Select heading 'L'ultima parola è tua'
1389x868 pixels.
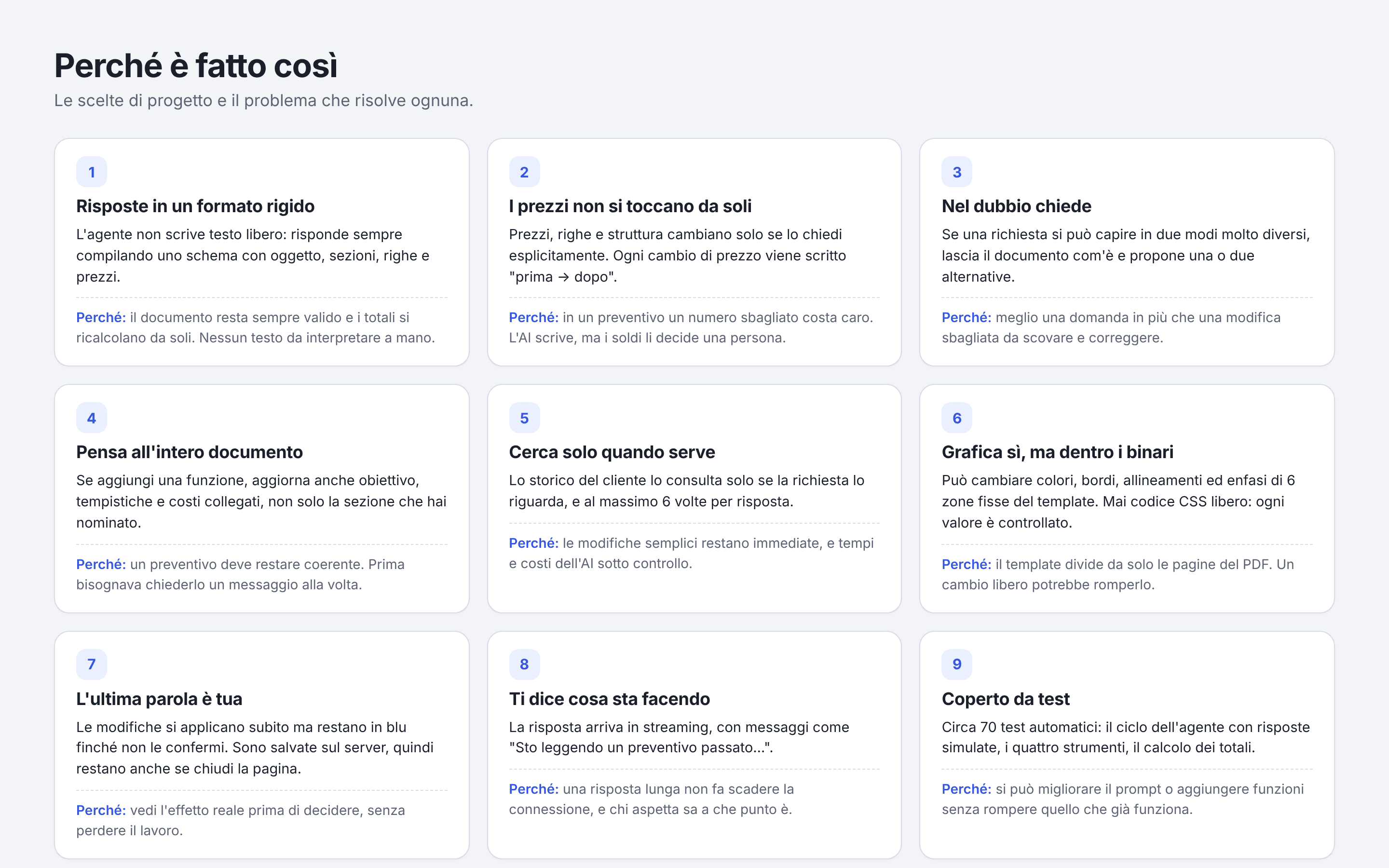159,699
